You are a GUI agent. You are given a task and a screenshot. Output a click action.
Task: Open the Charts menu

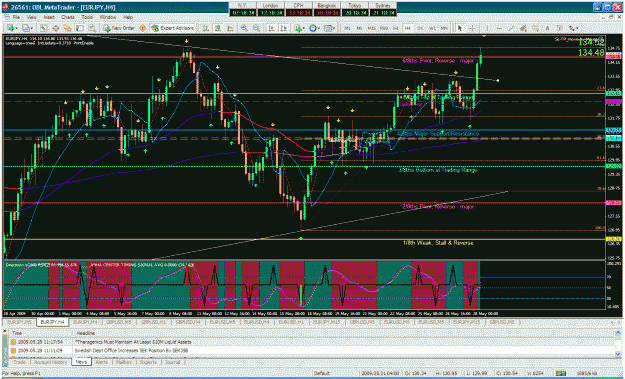[68, 18]
